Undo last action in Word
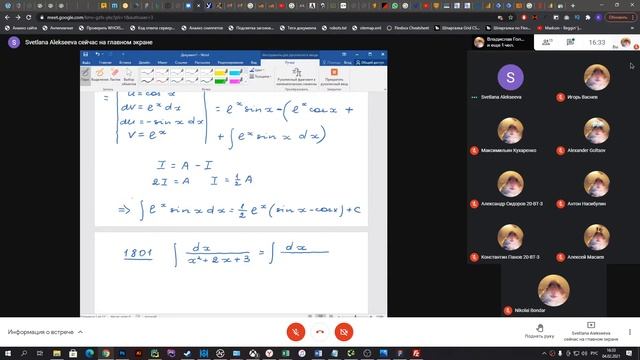This screenshot has width=640, height=360. [x=98, y=54]
